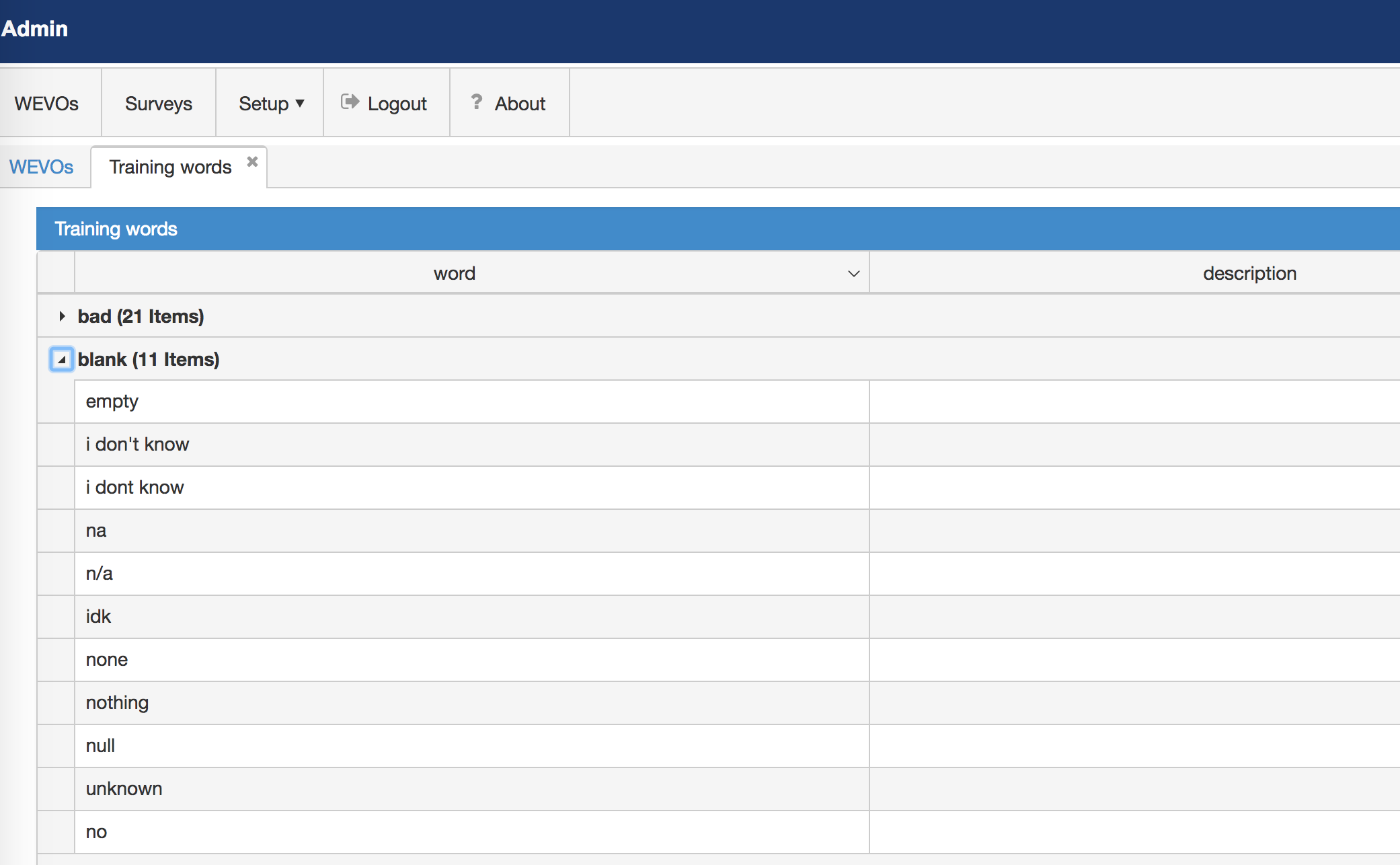Select the 'no' row
Viewport: 1400px width, 865px height.
(719, 832)
